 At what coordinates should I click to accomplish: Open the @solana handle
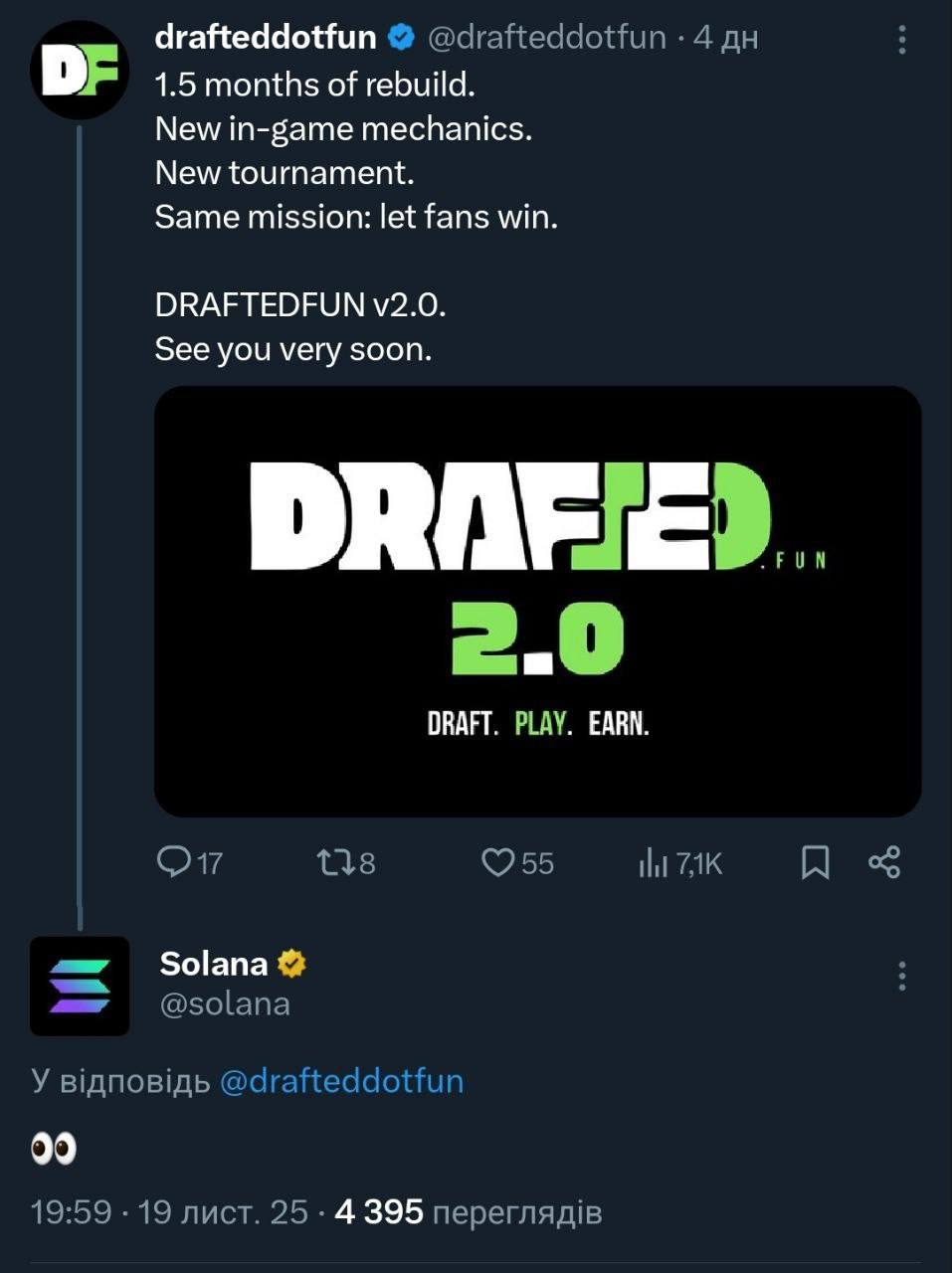225,1003
